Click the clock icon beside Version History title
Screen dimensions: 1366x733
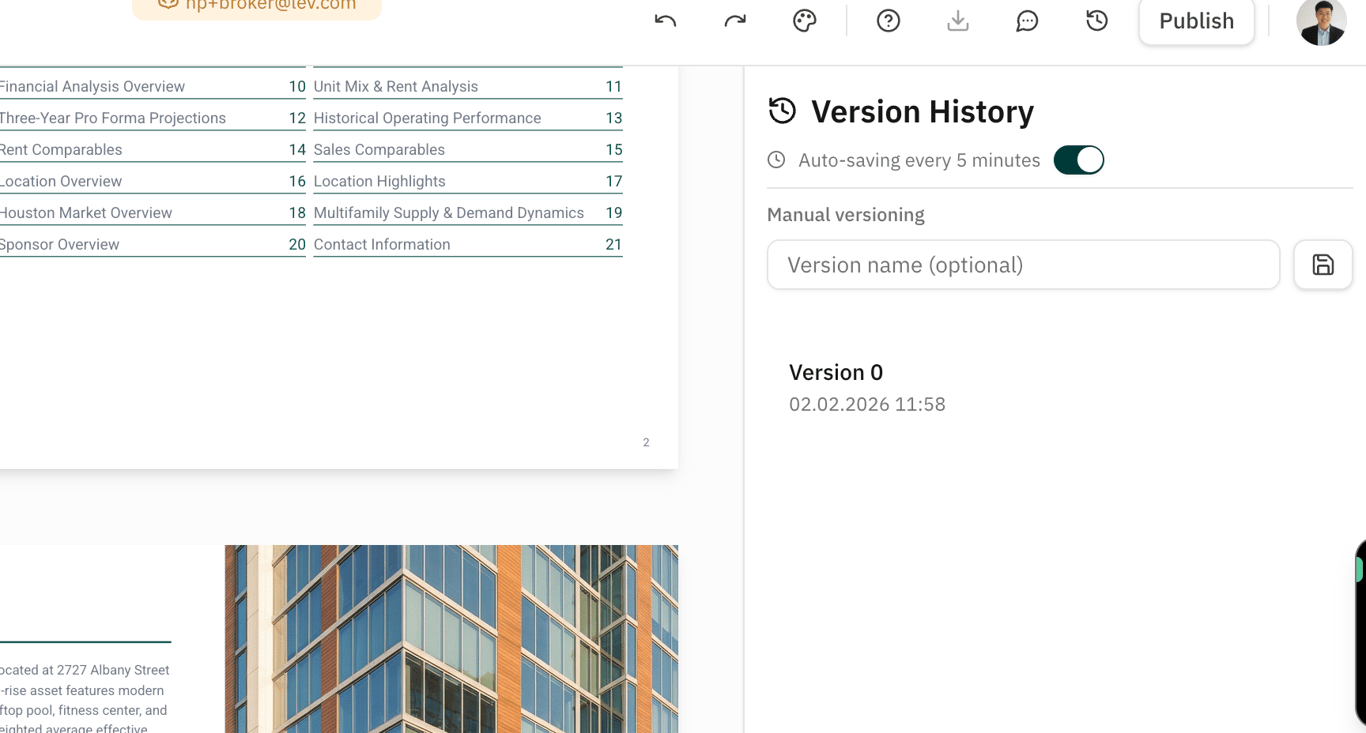coord(781,110)
